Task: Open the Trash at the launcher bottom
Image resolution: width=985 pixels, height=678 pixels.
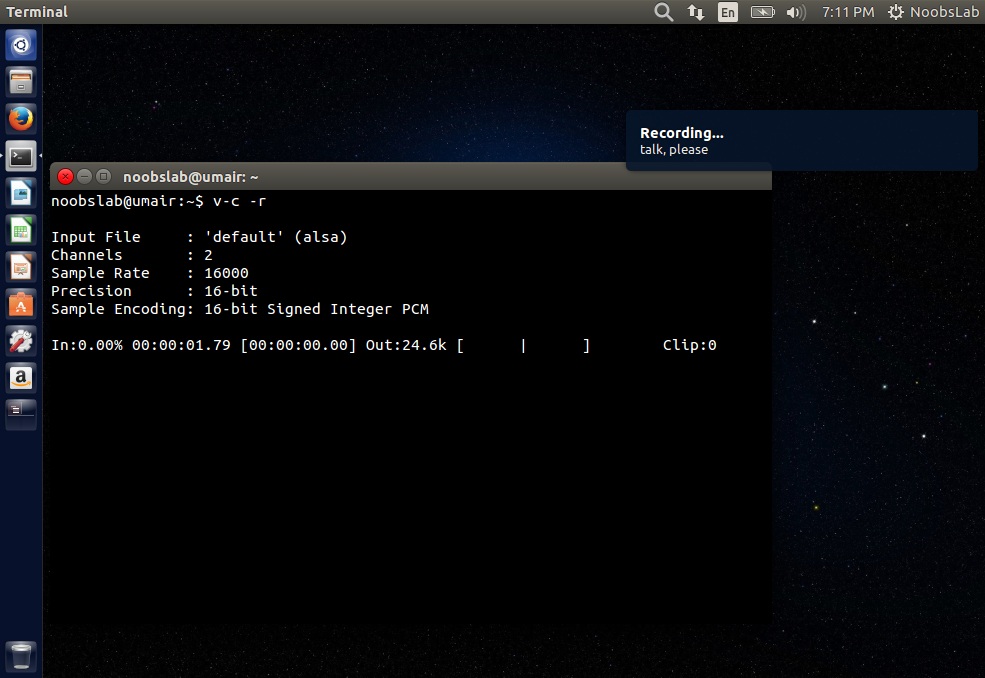Action: pos(21,656)
